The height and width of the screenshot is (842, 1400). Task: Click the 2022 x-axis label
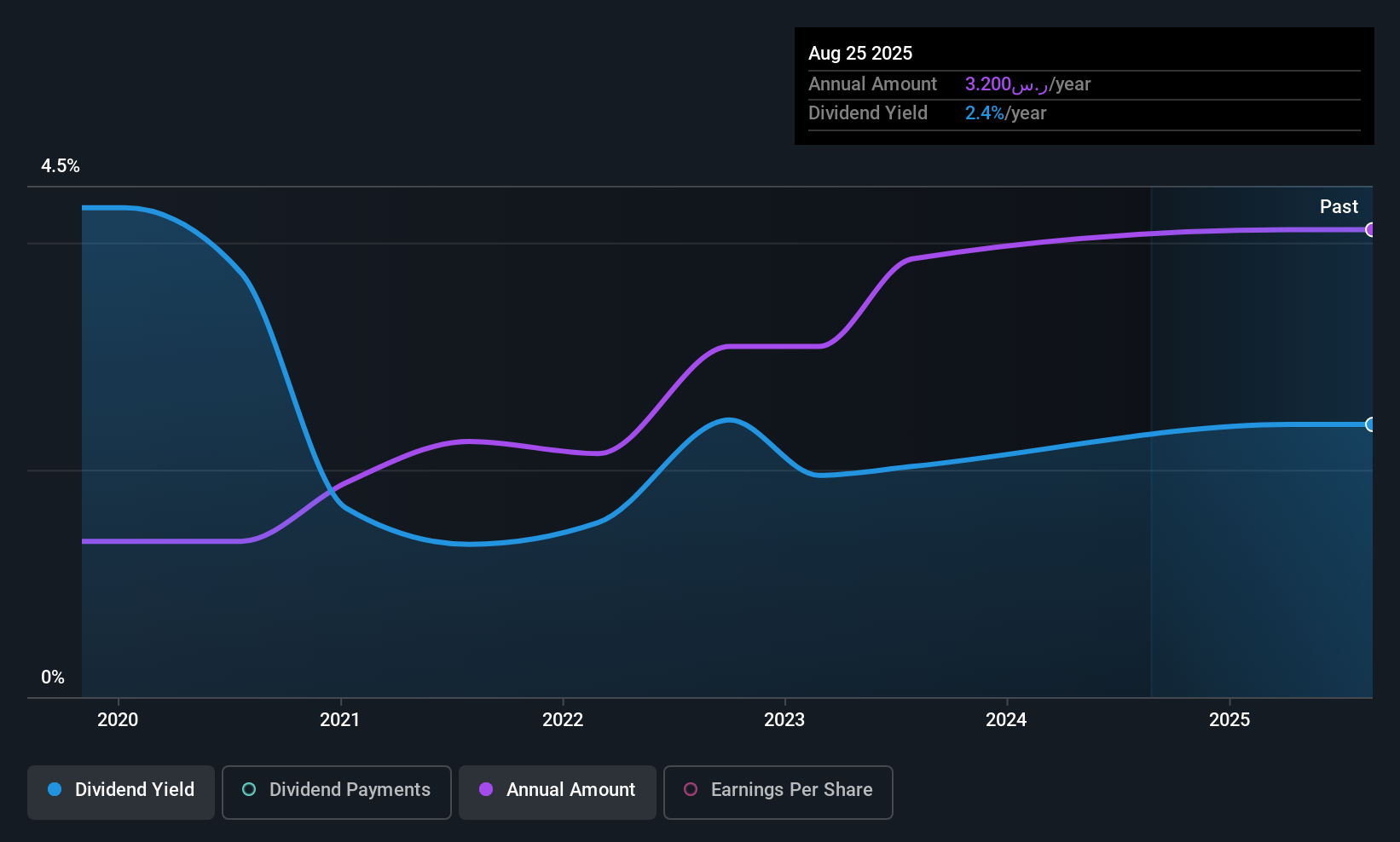coord(563,719)
